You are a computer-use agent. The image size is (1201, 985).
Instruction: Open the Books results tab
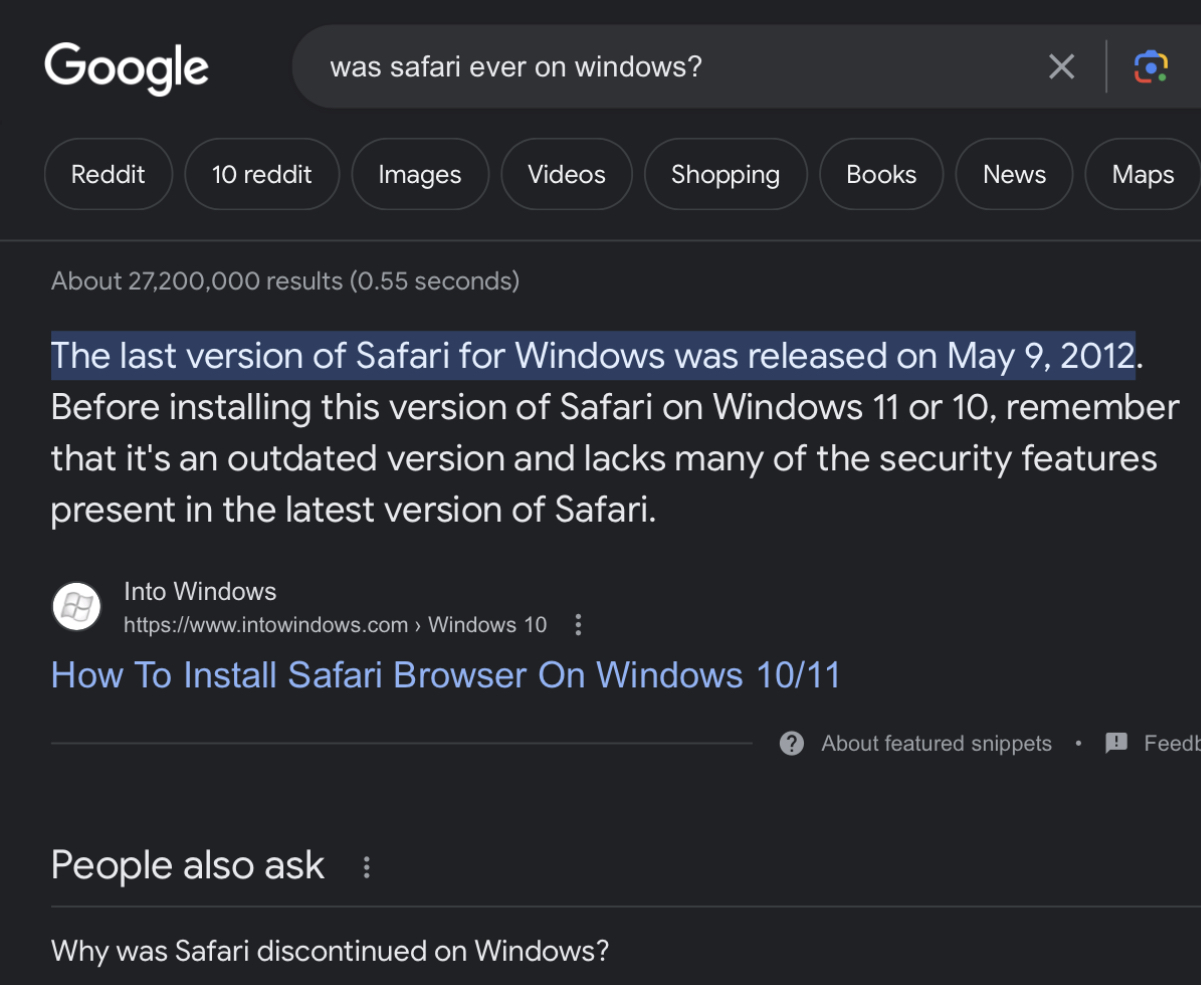(x=881, y=174)
